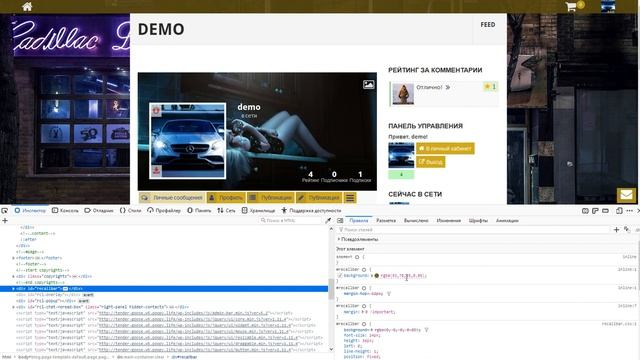Select the Разметка layout tab
640x360 pixels.
coord(386,220)
